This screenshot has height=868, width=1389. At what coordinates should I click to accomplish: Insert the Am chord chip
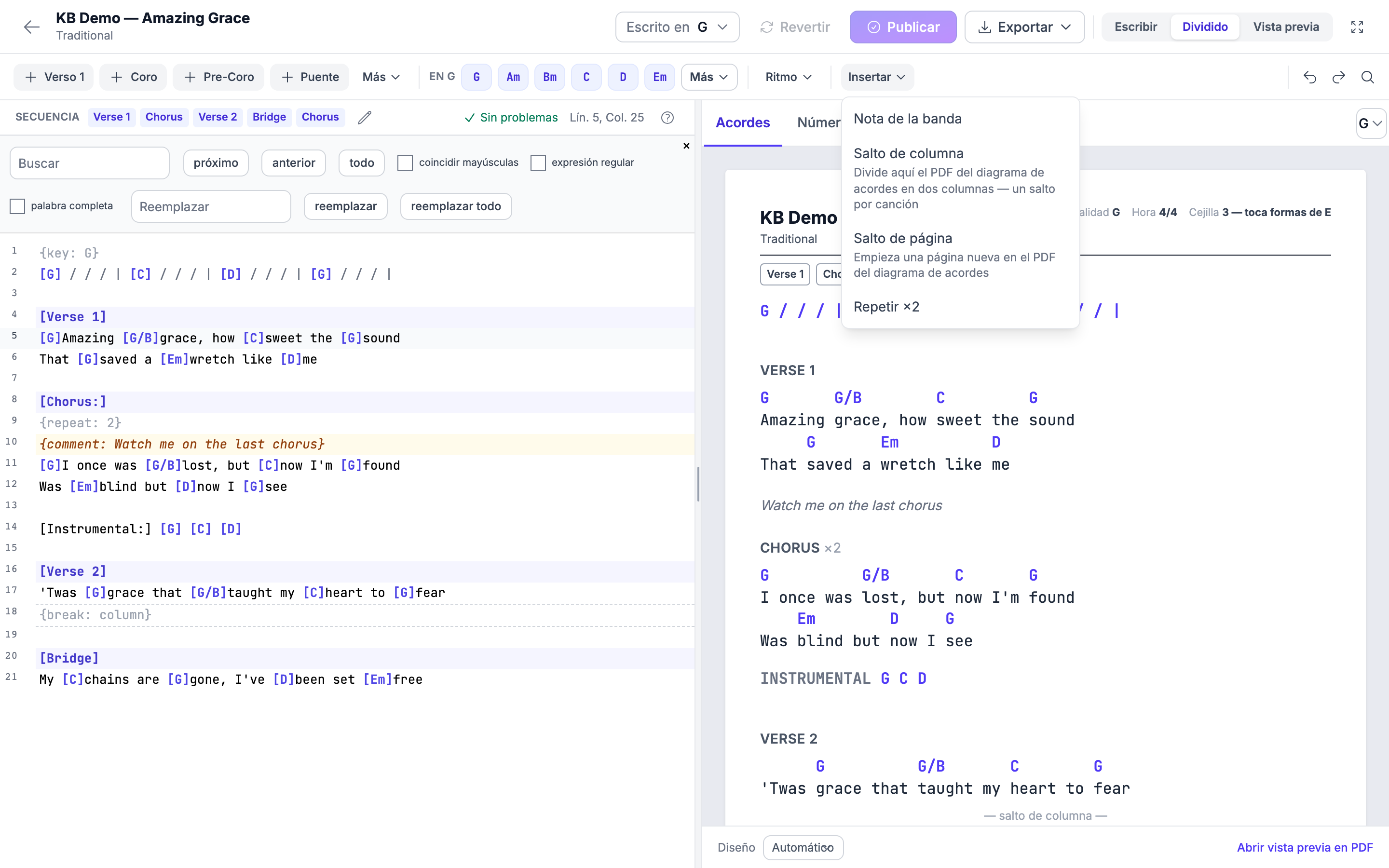coord(513,77)
